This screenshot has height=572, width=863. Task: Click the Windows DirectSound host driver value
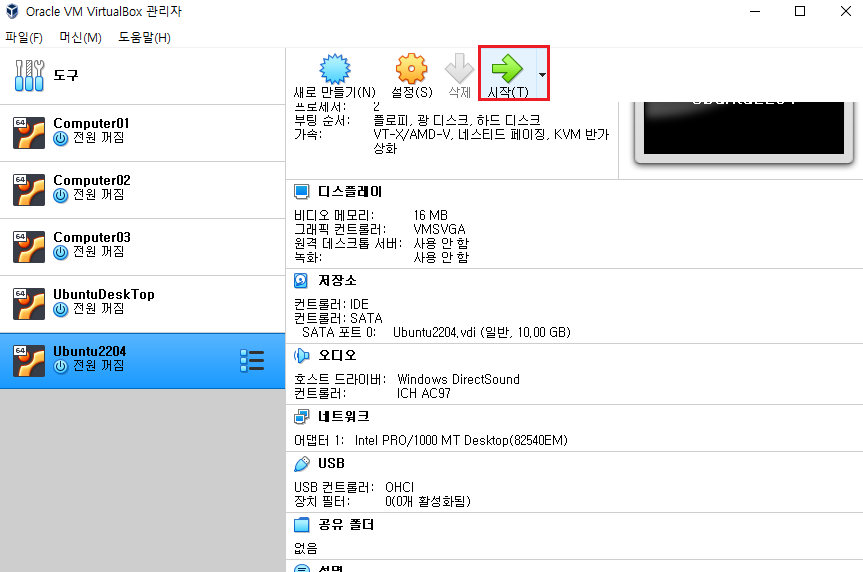coord(458,379)
